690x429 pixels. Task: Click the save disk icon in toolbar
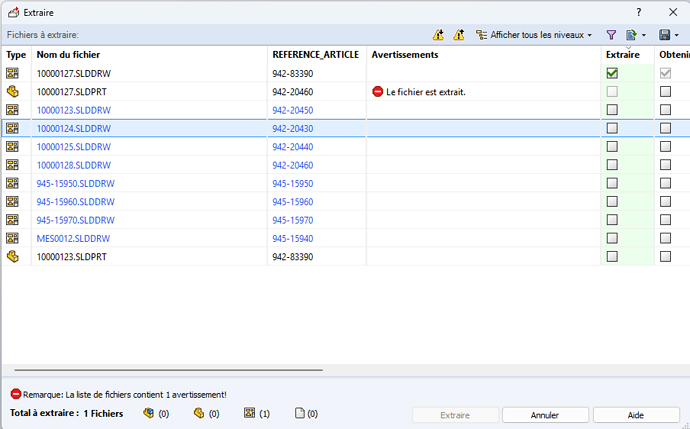click(x=664, y=35)
